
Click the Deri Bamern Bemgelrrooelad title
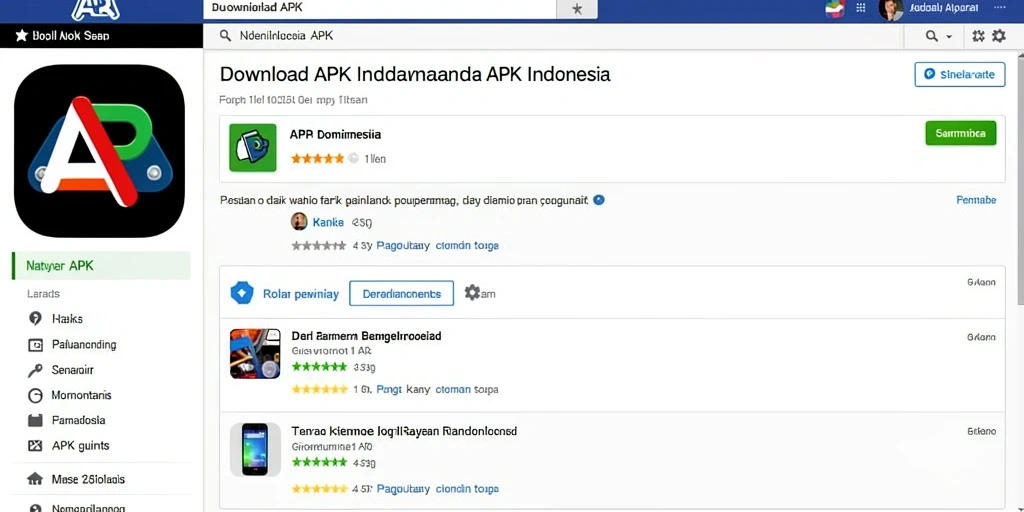tap(366, 336)
